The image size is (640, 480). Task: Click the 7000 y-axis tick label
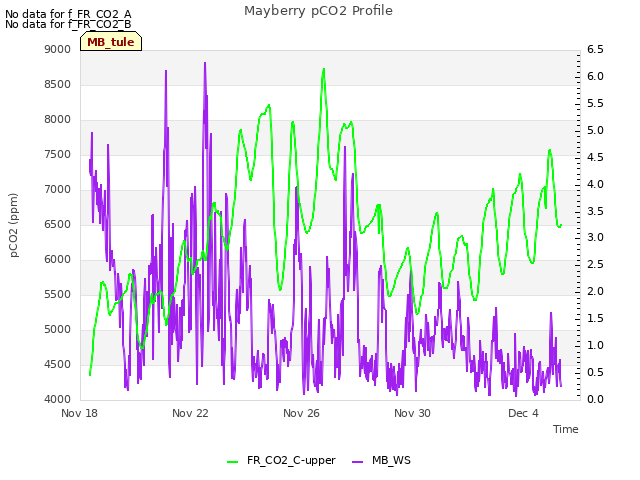pyautogui.click(x=58, y=189)
